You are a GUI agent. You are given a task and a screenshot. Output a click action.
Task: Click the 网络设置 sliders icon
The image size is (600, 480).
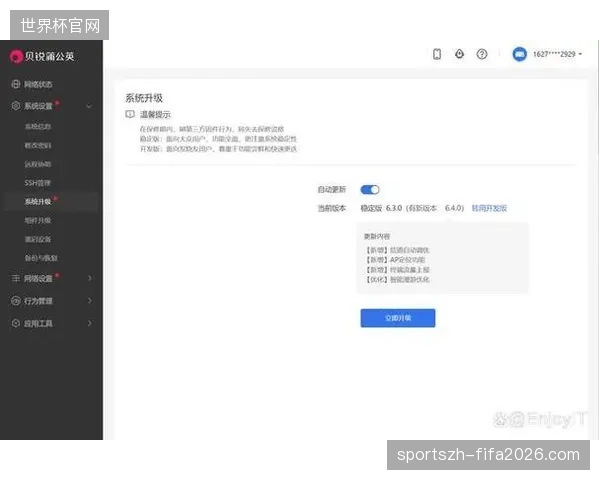(x=16, y=278)
